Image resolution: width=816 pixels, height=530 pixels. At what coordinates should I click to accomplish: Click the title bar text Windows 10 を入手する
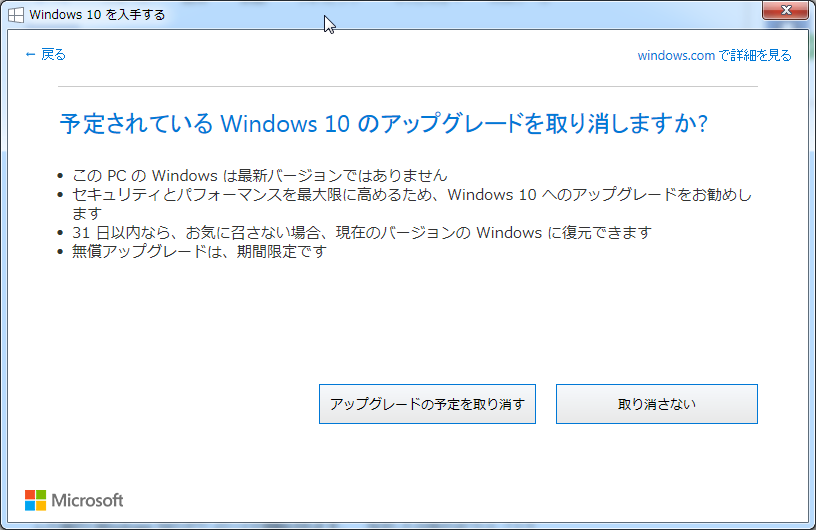point(97,15)
